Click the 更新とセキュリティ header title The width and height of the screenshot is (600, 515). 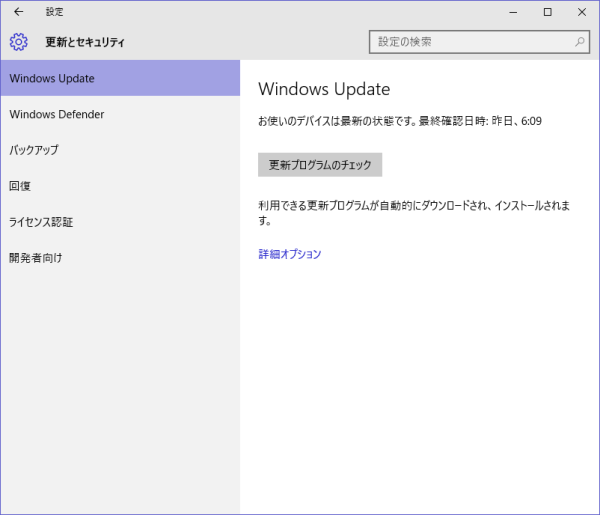point(85,42)
